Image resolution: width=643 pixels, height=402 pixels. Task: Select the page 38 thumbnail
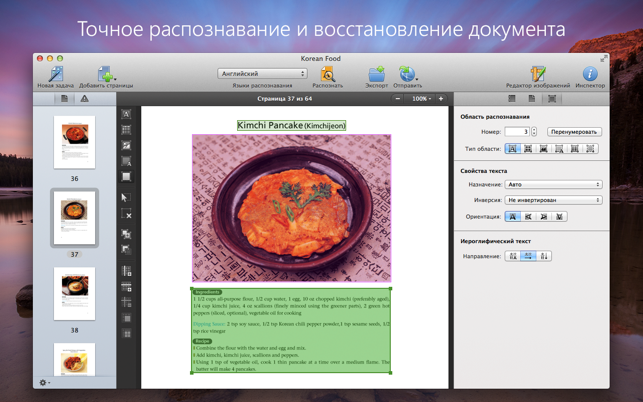75,294
